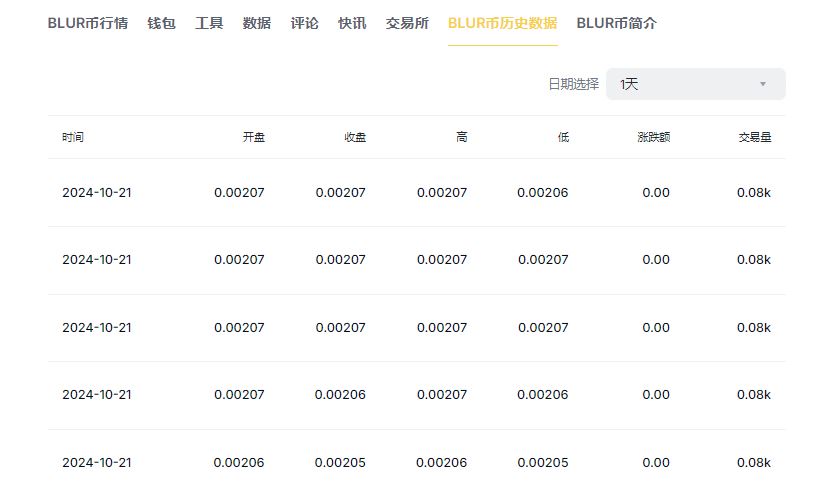Select the BLUR币历史数据 tab
The width and height of the screenshot is (824, 494).
pos(502,23)
